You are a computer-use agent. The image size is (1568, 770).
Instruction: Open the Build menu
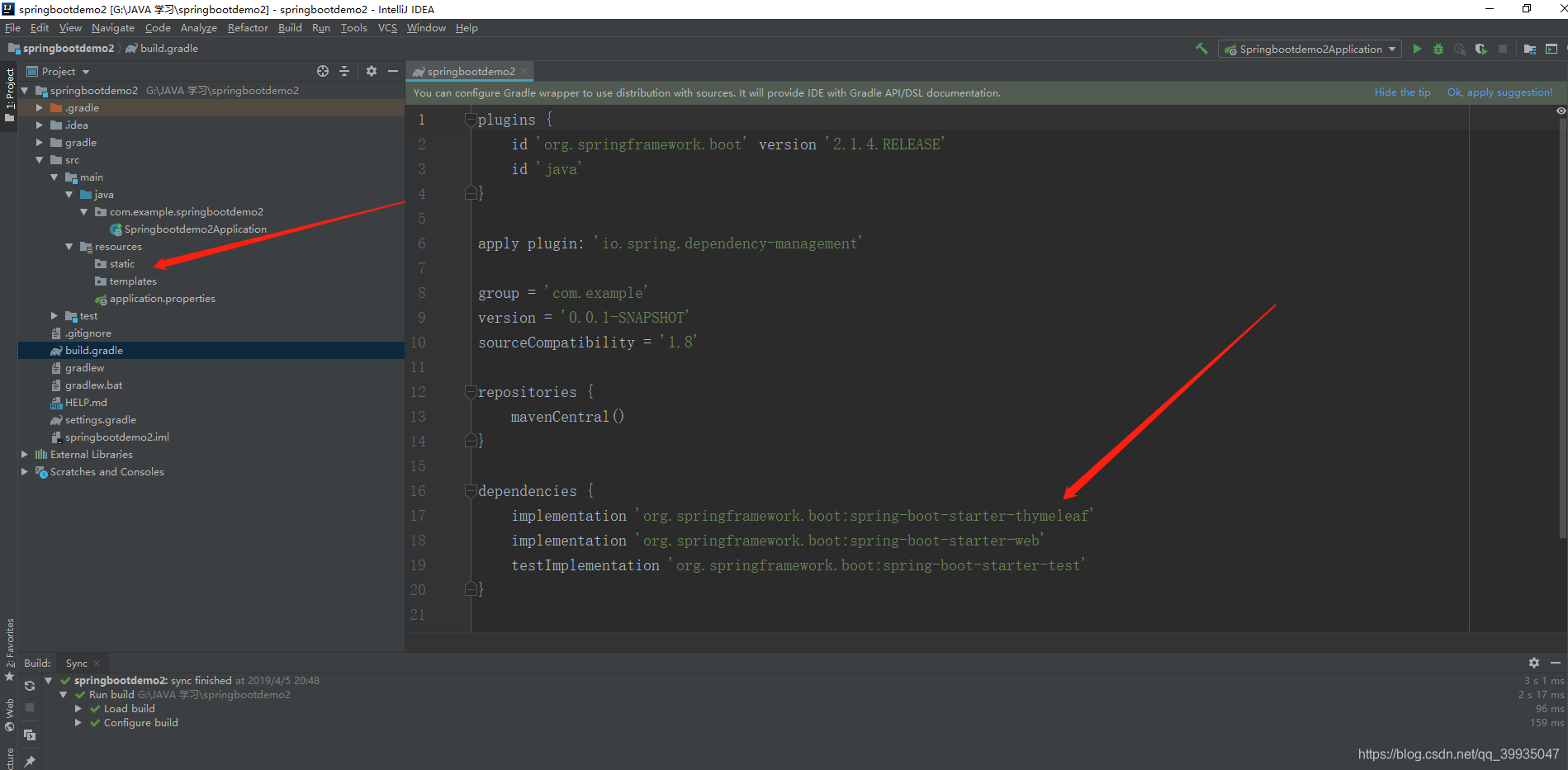[x=290, y=28]
